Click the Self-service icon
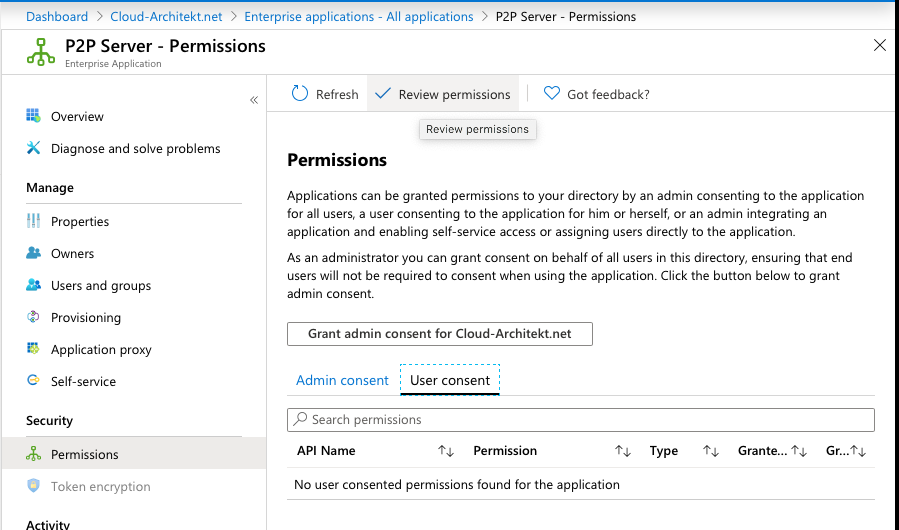The width and height of the screenshot is (899, 530). point(33,380)
